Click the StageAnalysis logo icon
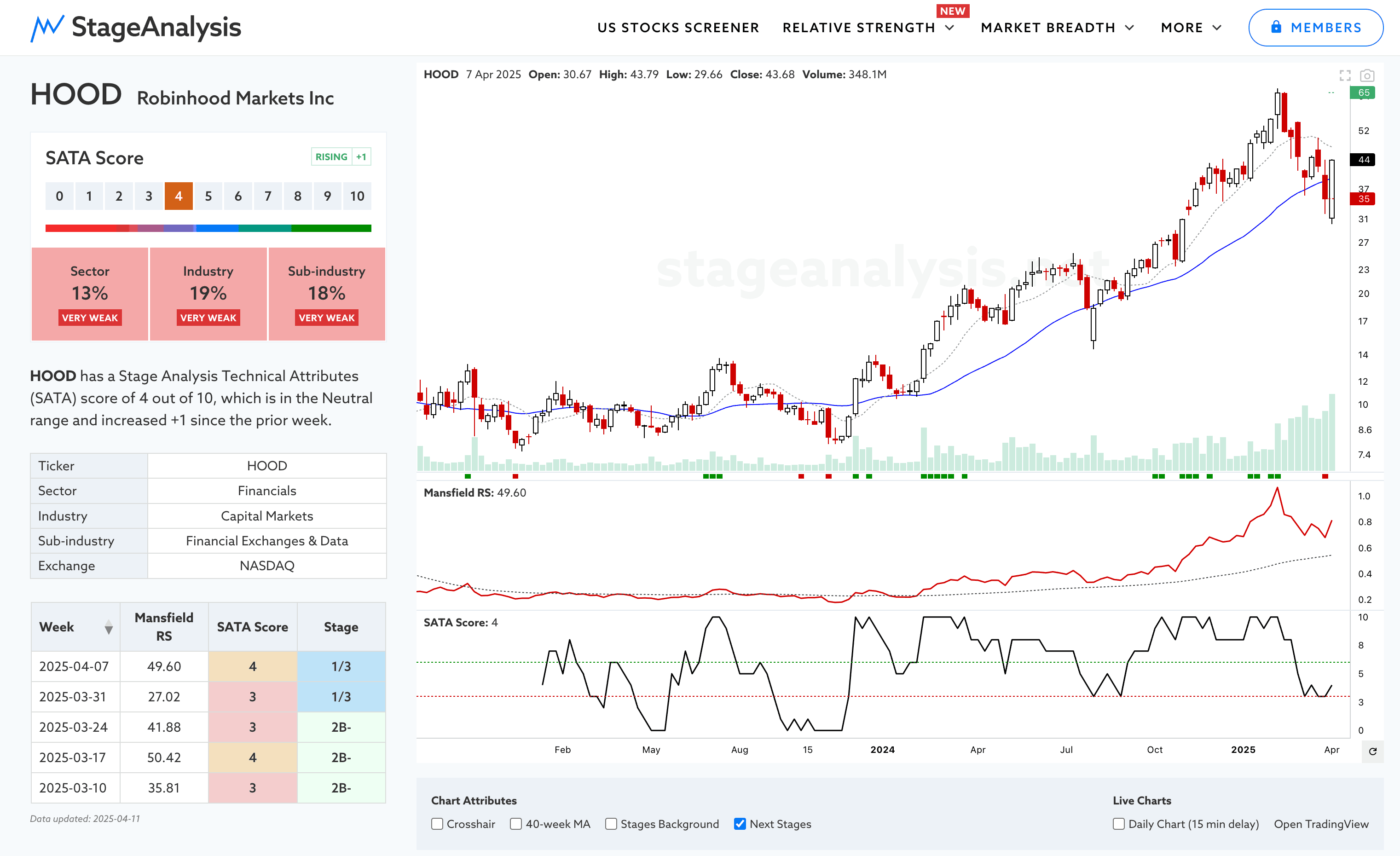The width and height of the screenshot is (1400, 856). pyautogui.click(x=47, y=28)
